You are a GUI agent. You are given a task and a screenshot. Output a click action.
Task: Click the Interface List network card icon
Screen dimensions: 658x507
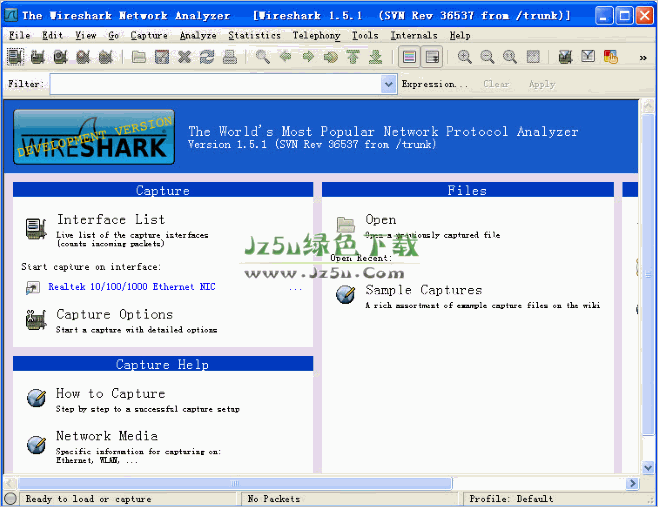(36, 229)
